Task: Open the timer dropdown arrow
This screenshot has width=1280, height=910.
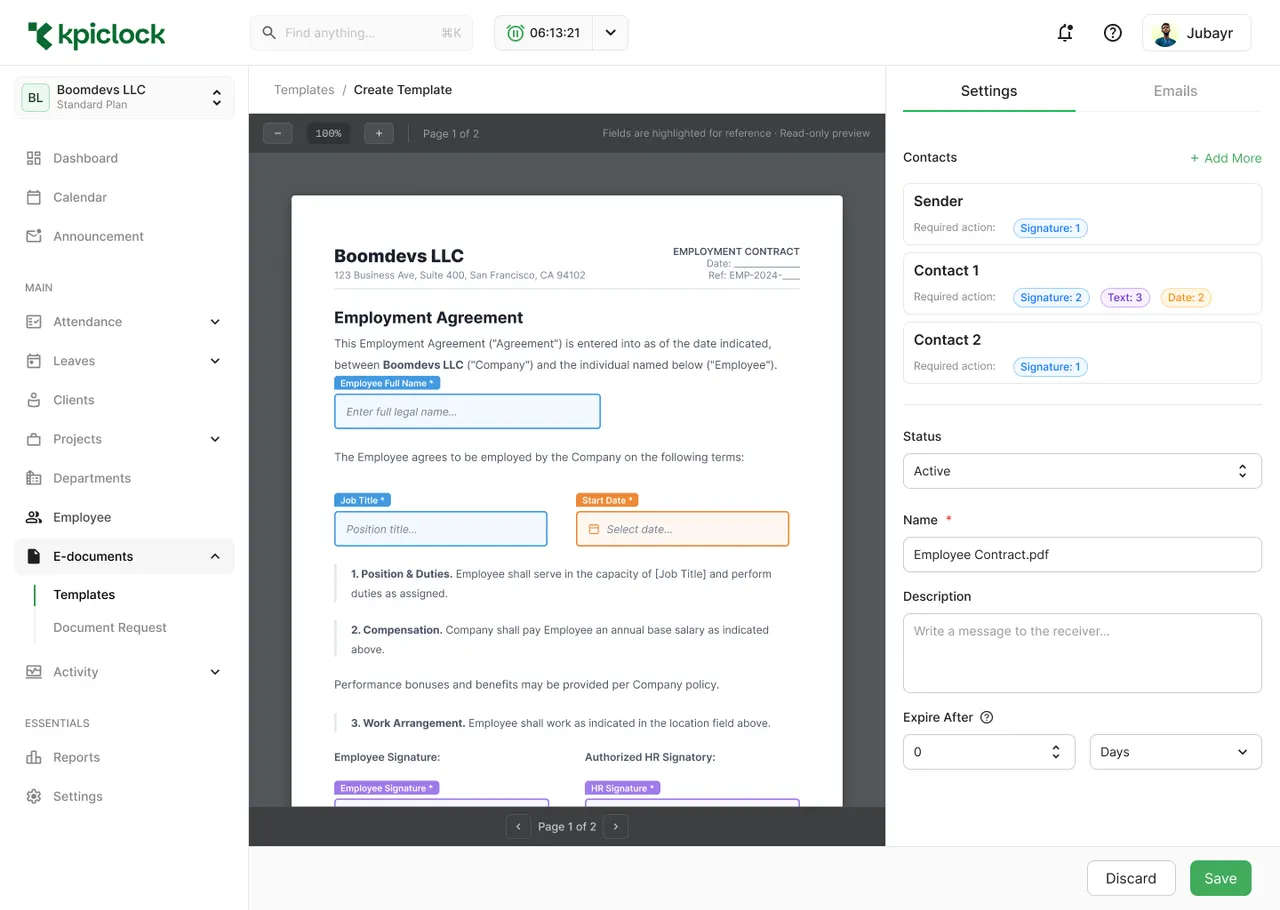Action: pos(610,33)
